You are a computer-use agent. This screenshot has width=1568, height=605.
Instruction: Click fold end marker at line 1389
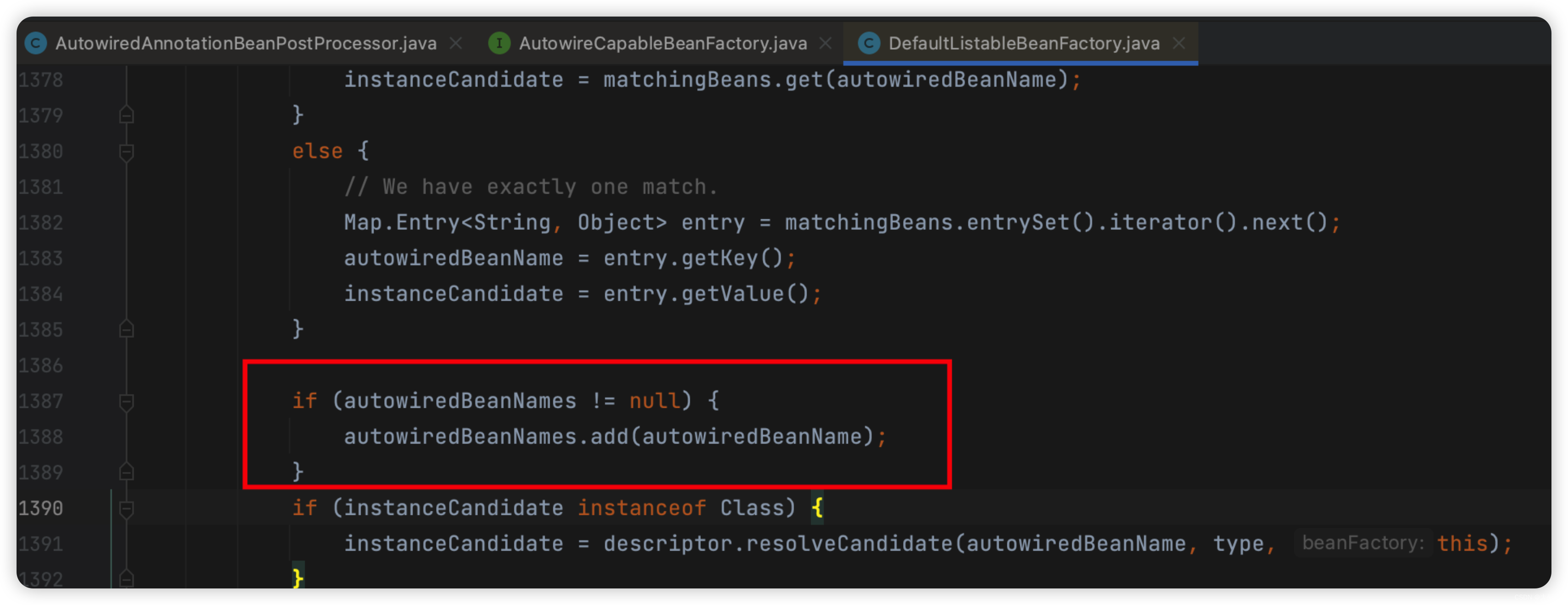coord(127,472)
